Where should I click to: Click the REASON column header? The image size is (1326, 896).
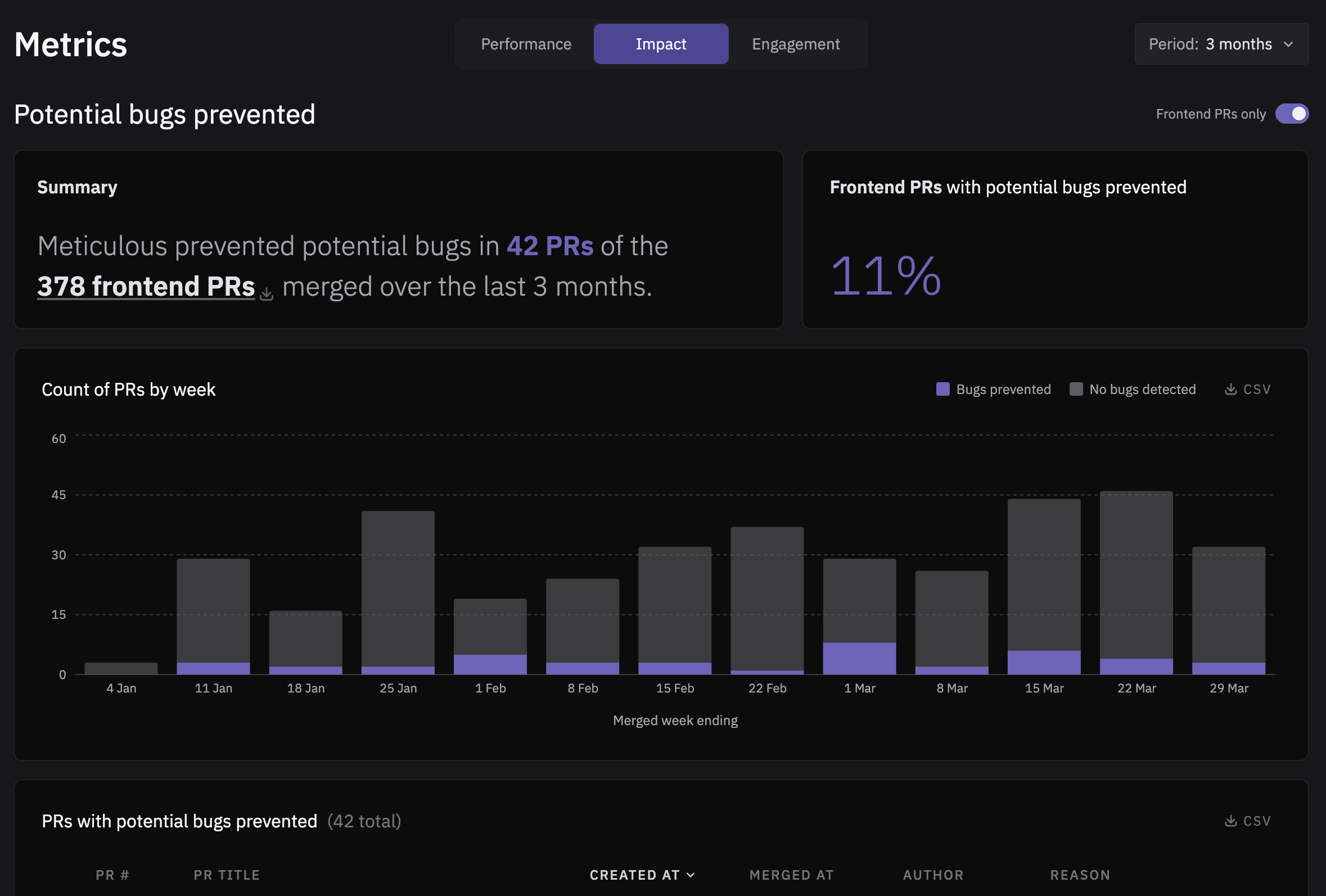point(1080,875)
